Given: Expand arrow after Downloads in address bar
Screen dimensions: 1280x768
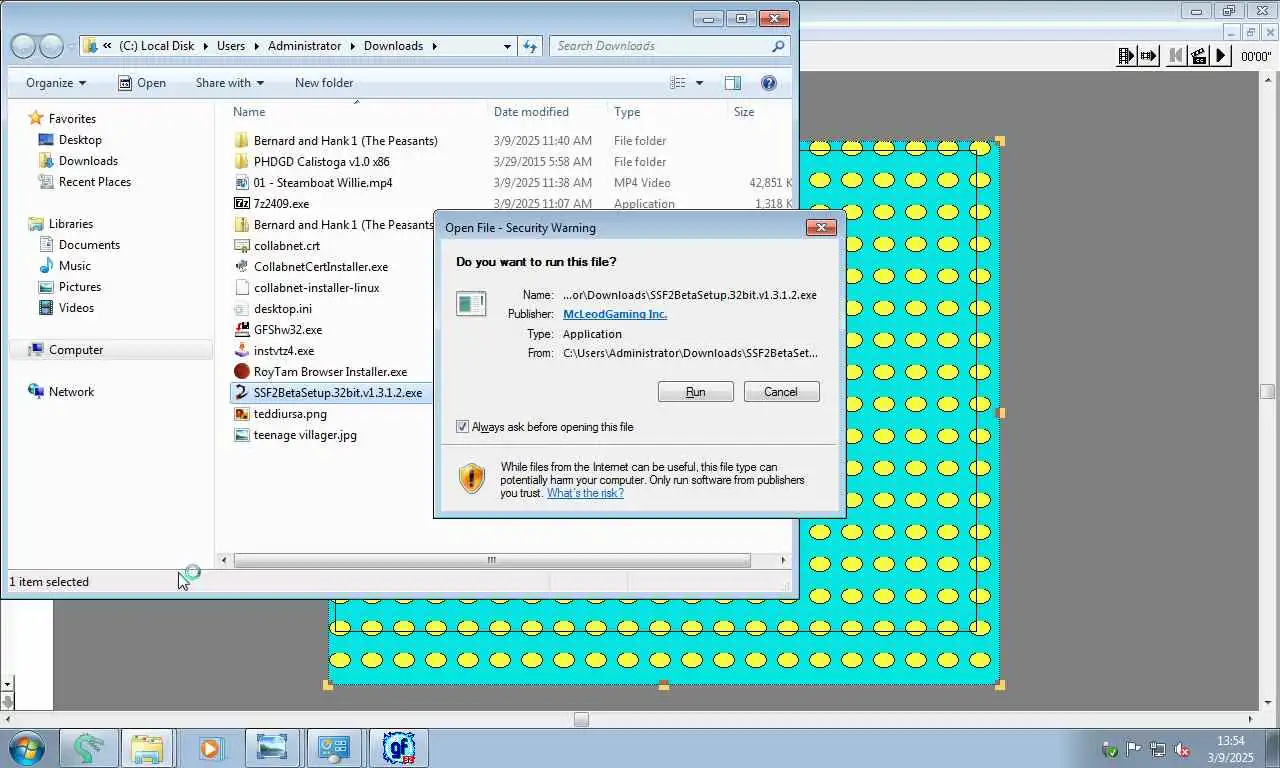Looking at the screenshot, I should click(x=433, y=46).
